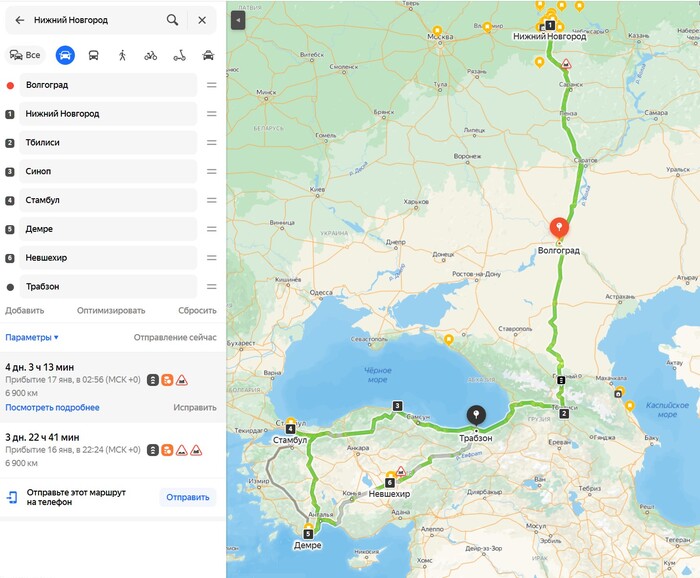Click Оптимизировать route button
This screenshot has height=578, width=700.
tap(111, 311)
